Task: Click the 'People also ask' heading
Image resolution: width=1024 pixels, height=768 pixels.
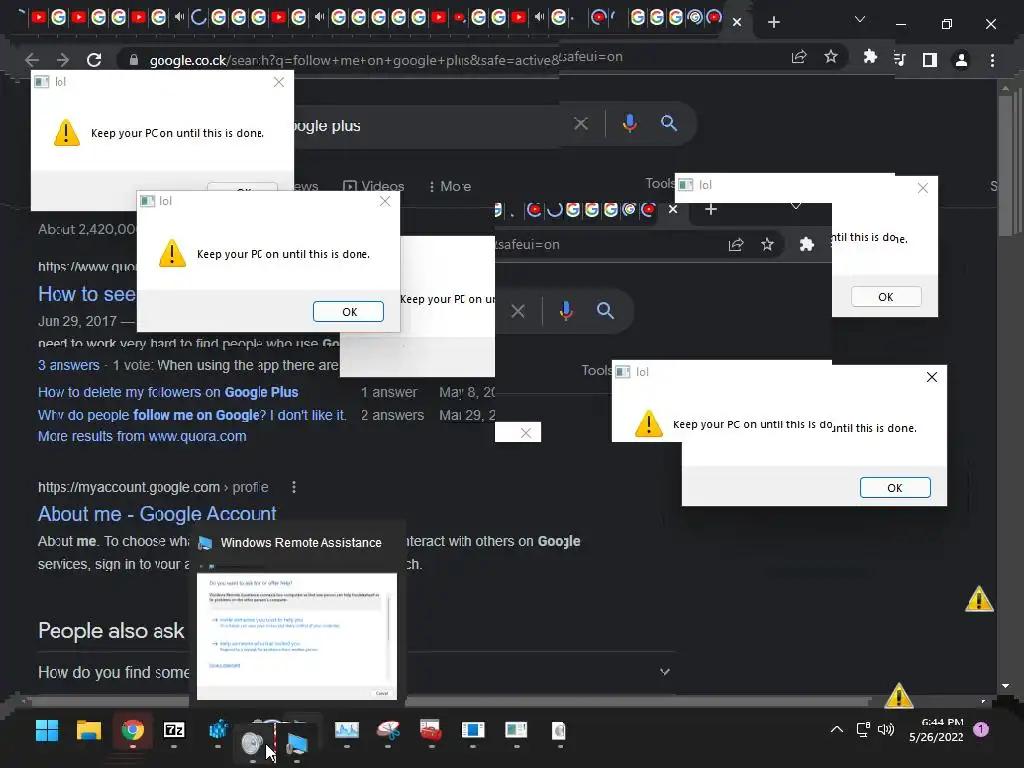Action: coord(112,631)
